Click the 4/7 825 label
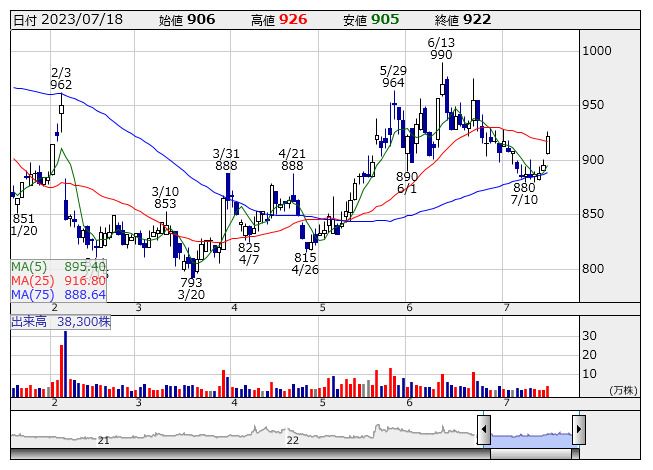Image resolution: width=653 pixels, height=470 pixels. [249, 254]
